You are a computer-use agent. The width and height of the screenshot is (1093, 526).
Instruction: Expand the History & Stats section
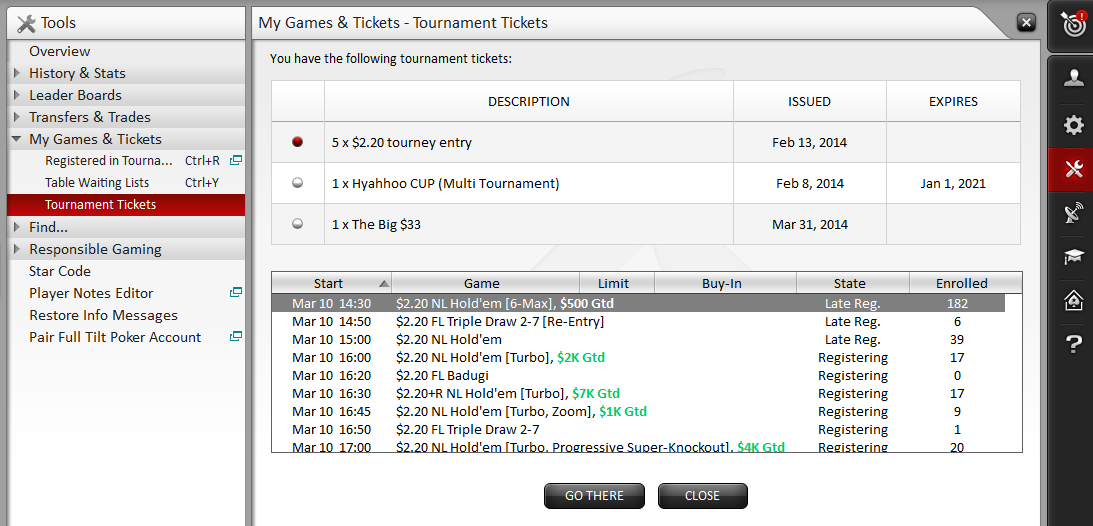click(x=17, y=73)
